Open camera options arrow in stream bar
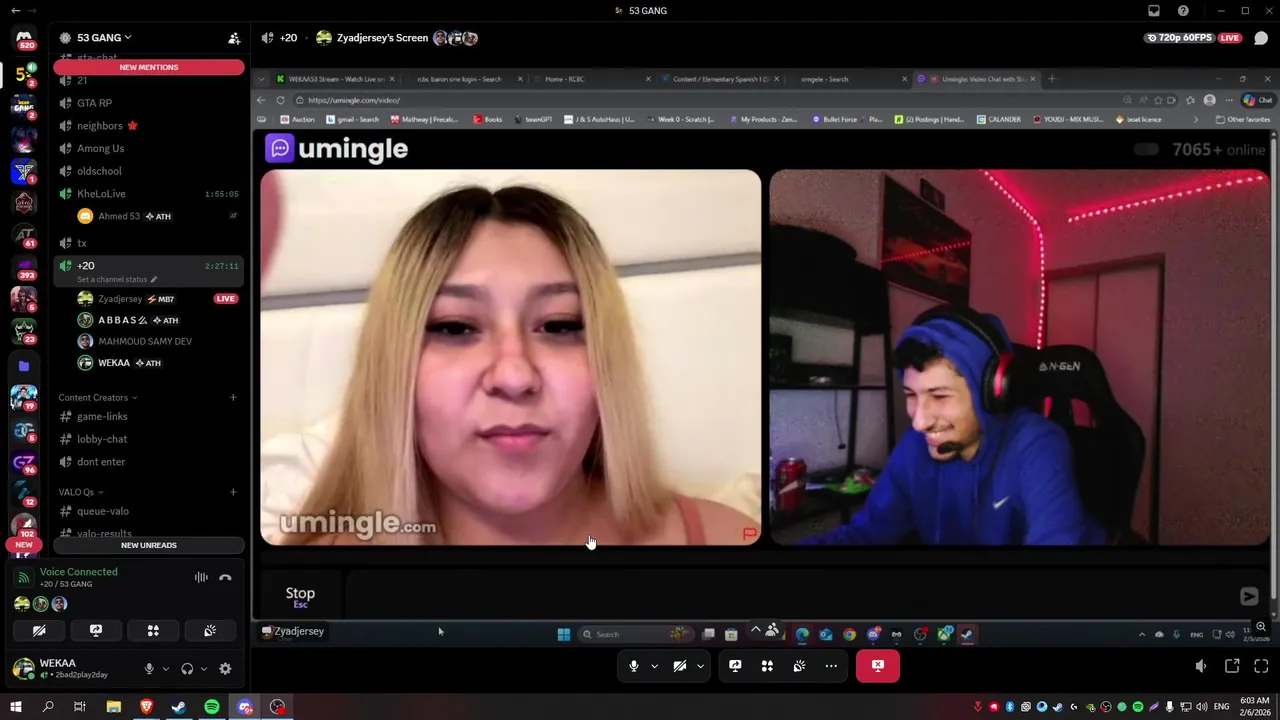1280x720 pixels. [700, 666]
